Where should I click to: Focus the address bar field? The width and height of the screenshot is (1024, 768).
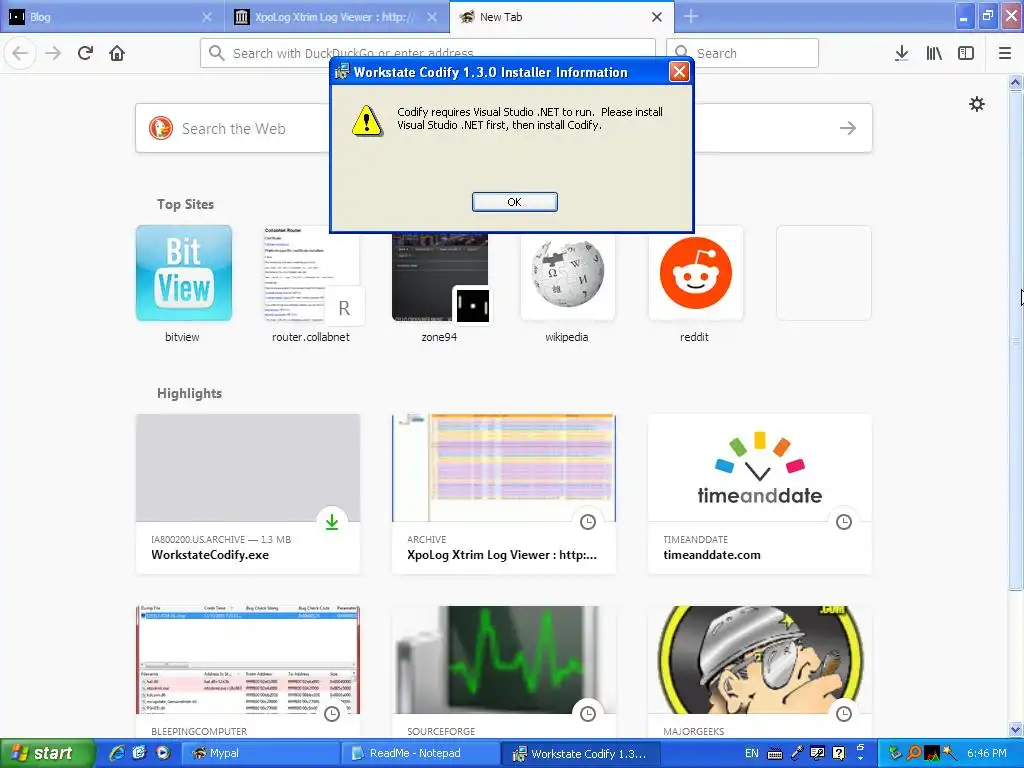pyautogui.click(x=428, y=53)
